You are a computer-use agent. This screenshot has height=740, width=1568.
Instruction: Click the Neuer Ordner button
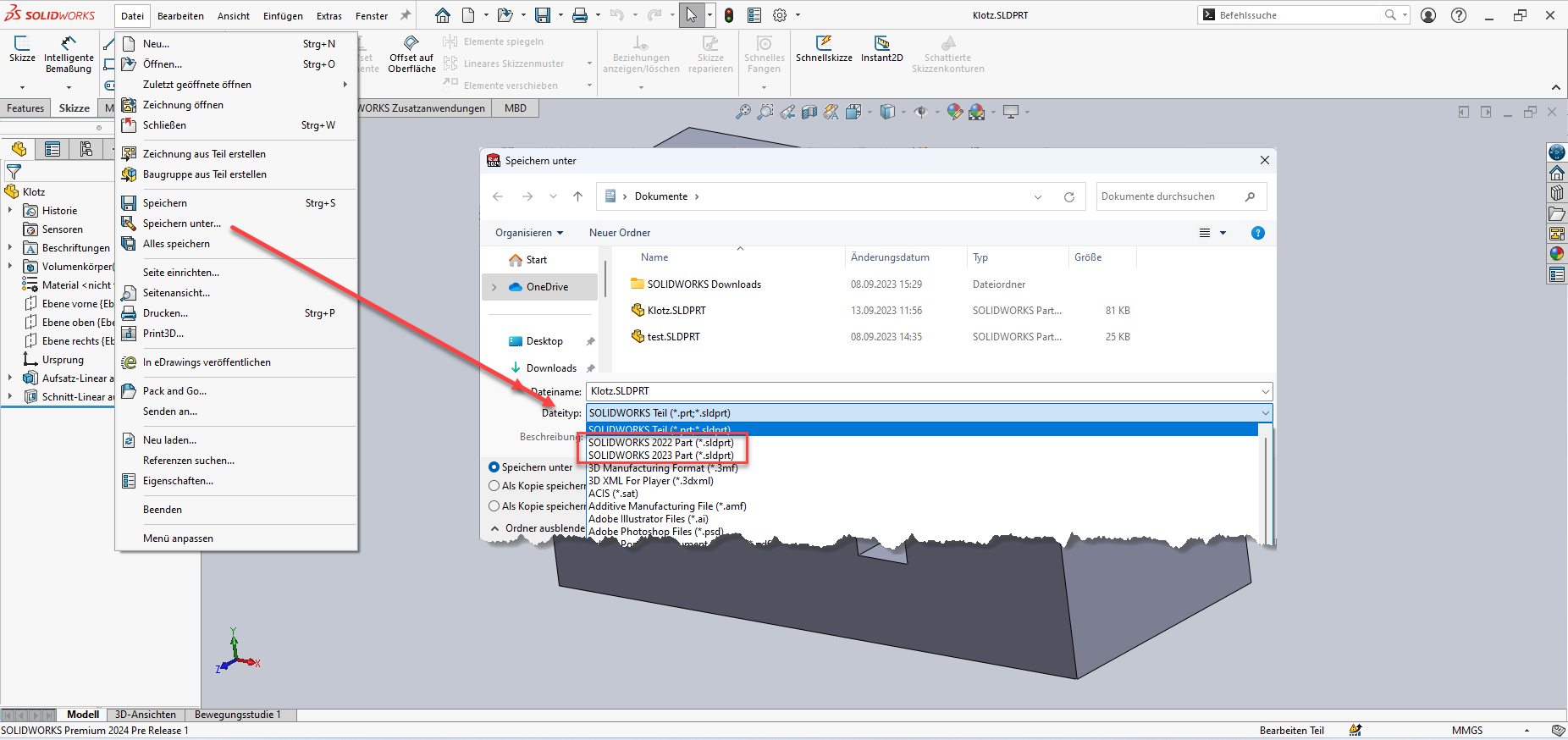point(620,233)
